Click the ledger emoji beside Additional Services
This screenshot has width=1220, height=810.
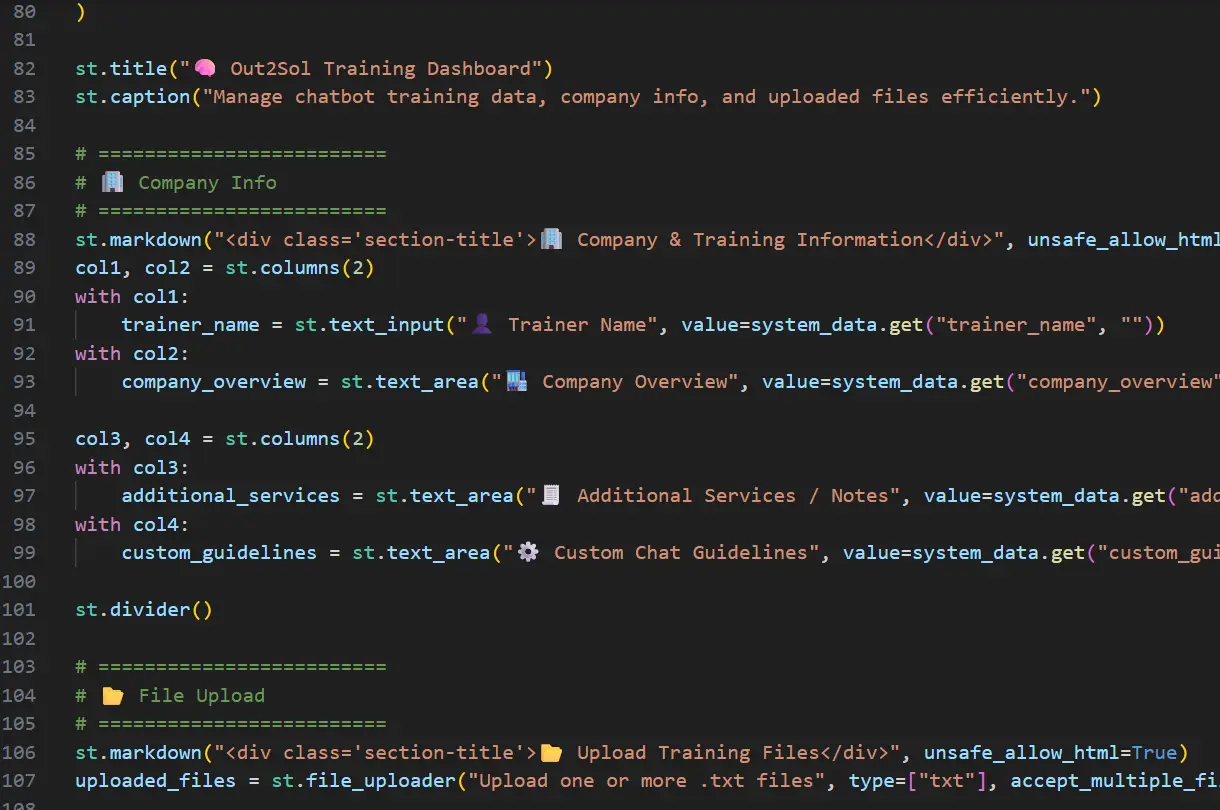click(551, 495)
